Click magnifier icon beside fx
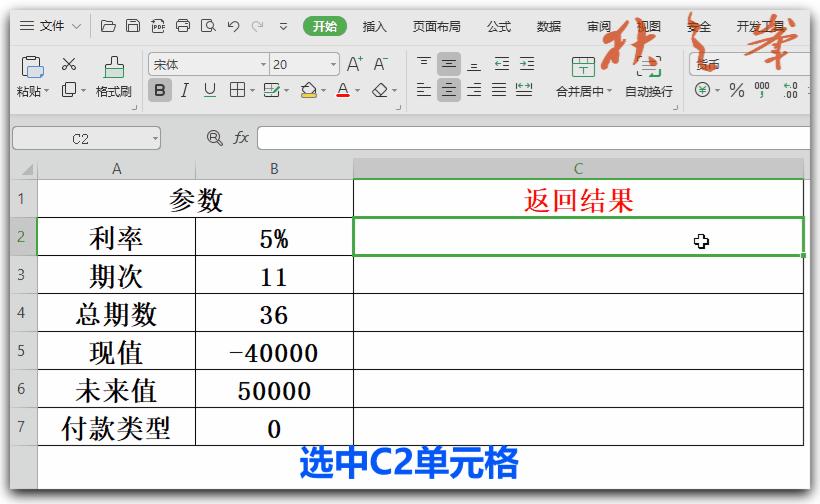This screenshot has width=820, height=504. [x=214, y=138]
